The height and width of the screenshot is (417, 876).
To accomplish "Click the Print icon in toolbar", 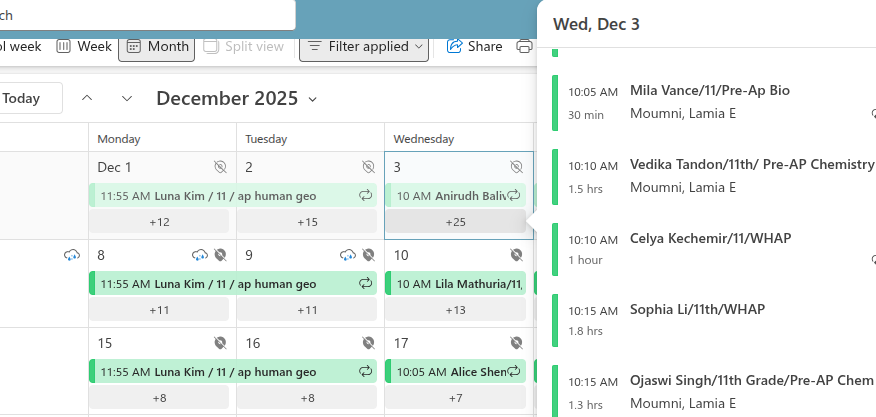I will (524, 46).
